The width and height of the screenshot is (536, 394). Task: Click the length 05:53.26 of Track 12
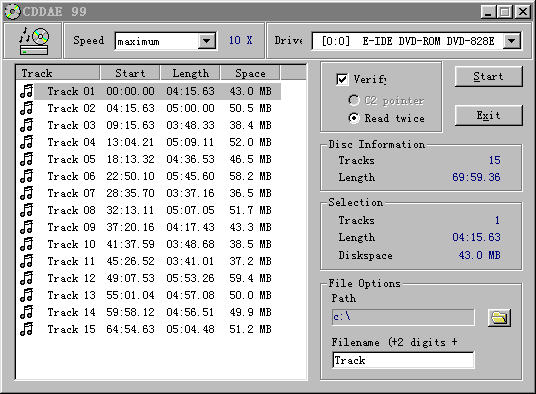(x=190, y=278)
